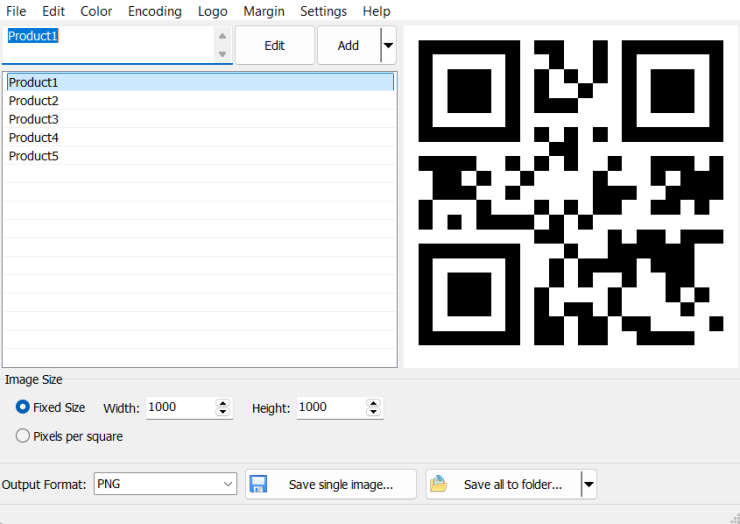Image resolution: width=740 pixels, height=524 pixels.
Task: Select Product4 in the list
Action: (x=200, y=137)
